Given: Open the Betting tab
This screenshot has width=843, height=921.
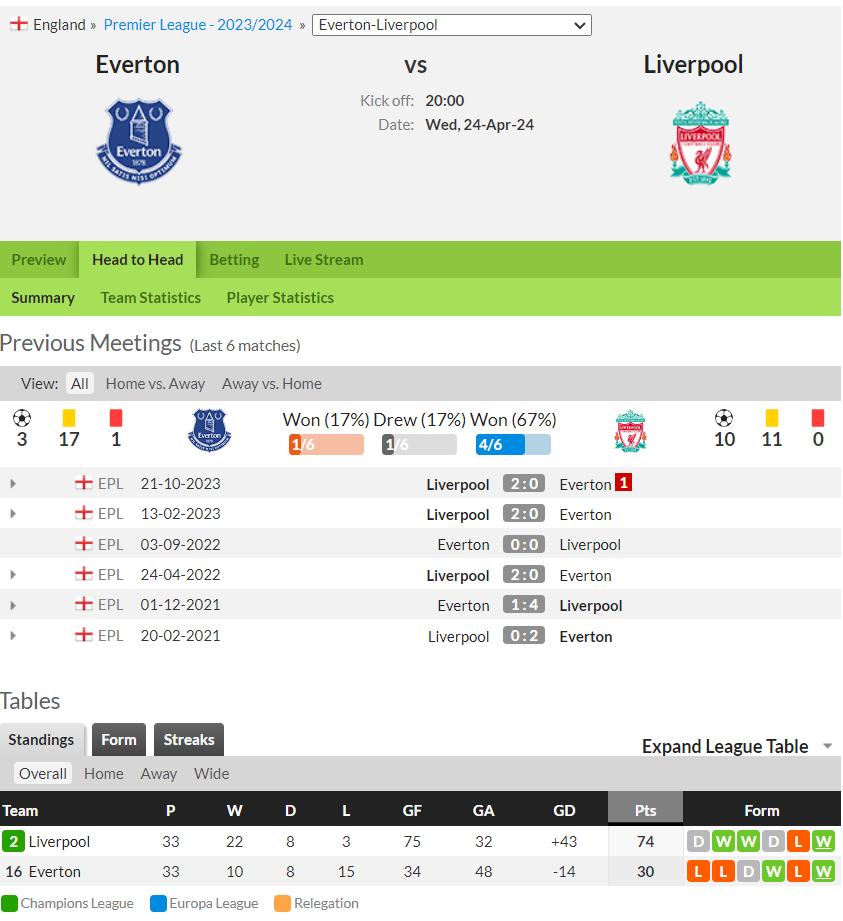Looking at the screenshot, I should point(234,260).
